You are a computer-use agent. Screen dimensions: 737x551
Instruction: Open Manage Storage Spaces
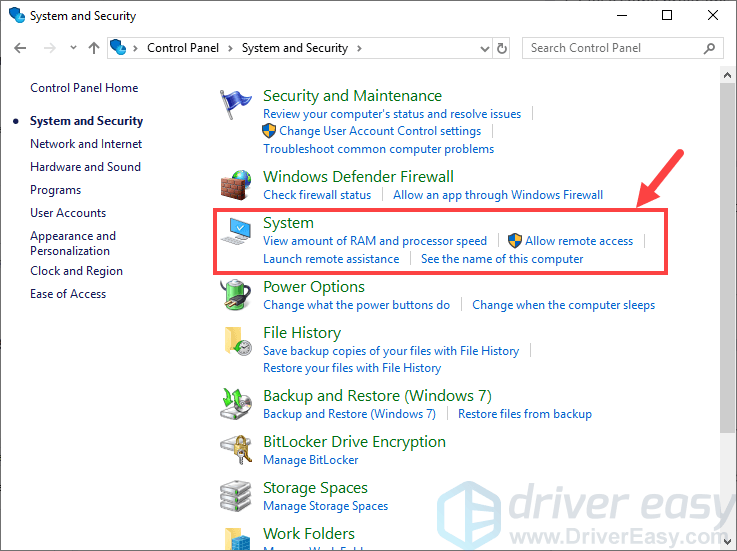pyautogui.click(x=326, y=506)
